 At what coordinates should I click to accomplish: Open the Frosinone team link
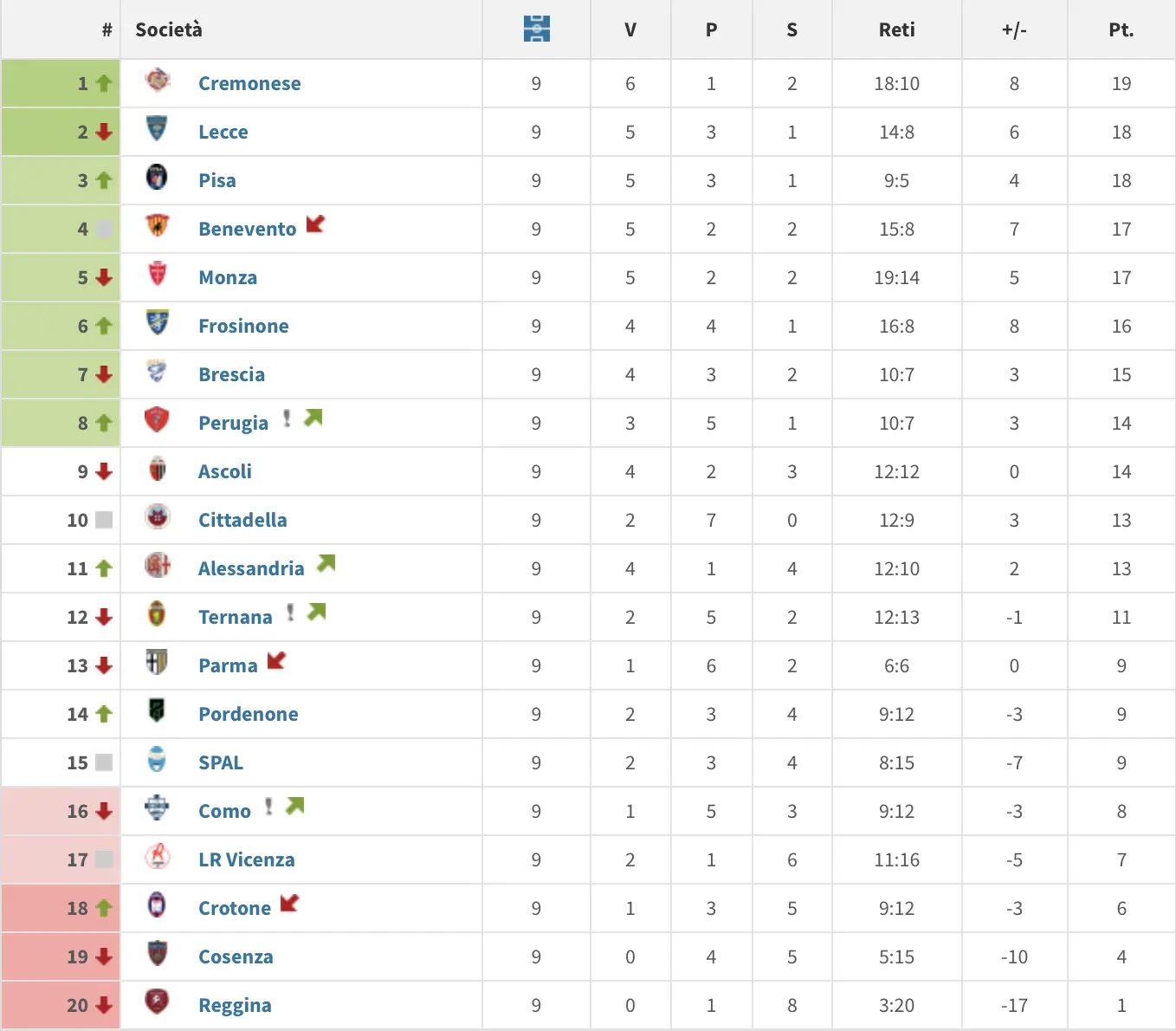[243, 326]
